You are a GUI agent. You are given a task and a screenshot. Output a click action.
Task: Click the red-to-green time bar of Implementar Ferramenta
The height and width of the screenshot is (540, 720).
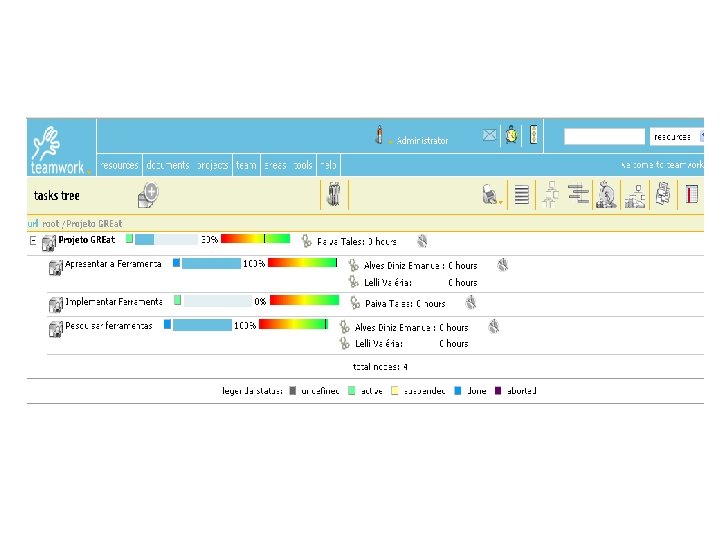point(304,300)
